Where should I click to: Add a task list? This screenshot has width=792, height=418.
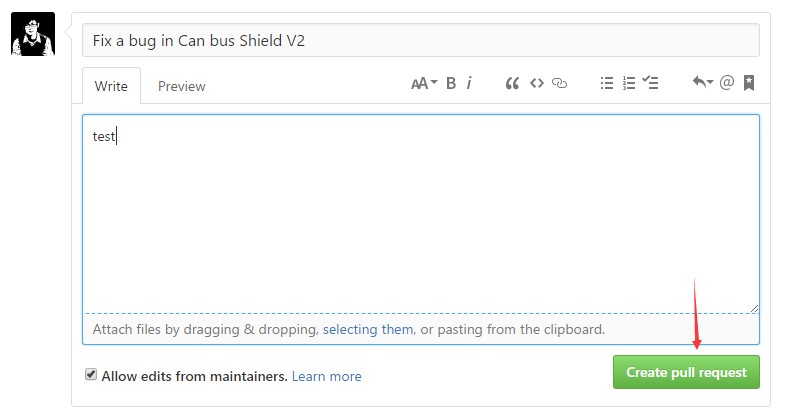[x=651, y=82]
